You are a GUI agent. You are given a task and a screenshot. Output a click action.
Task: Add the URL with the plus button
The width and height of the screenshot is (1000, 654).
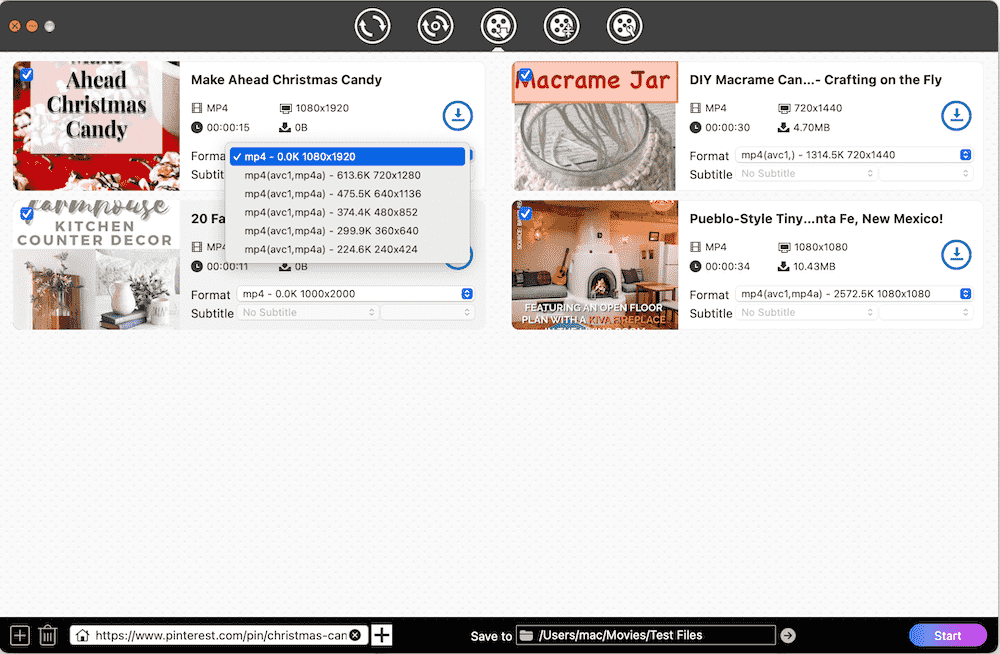pyautogui.click(x=381, y=635)
